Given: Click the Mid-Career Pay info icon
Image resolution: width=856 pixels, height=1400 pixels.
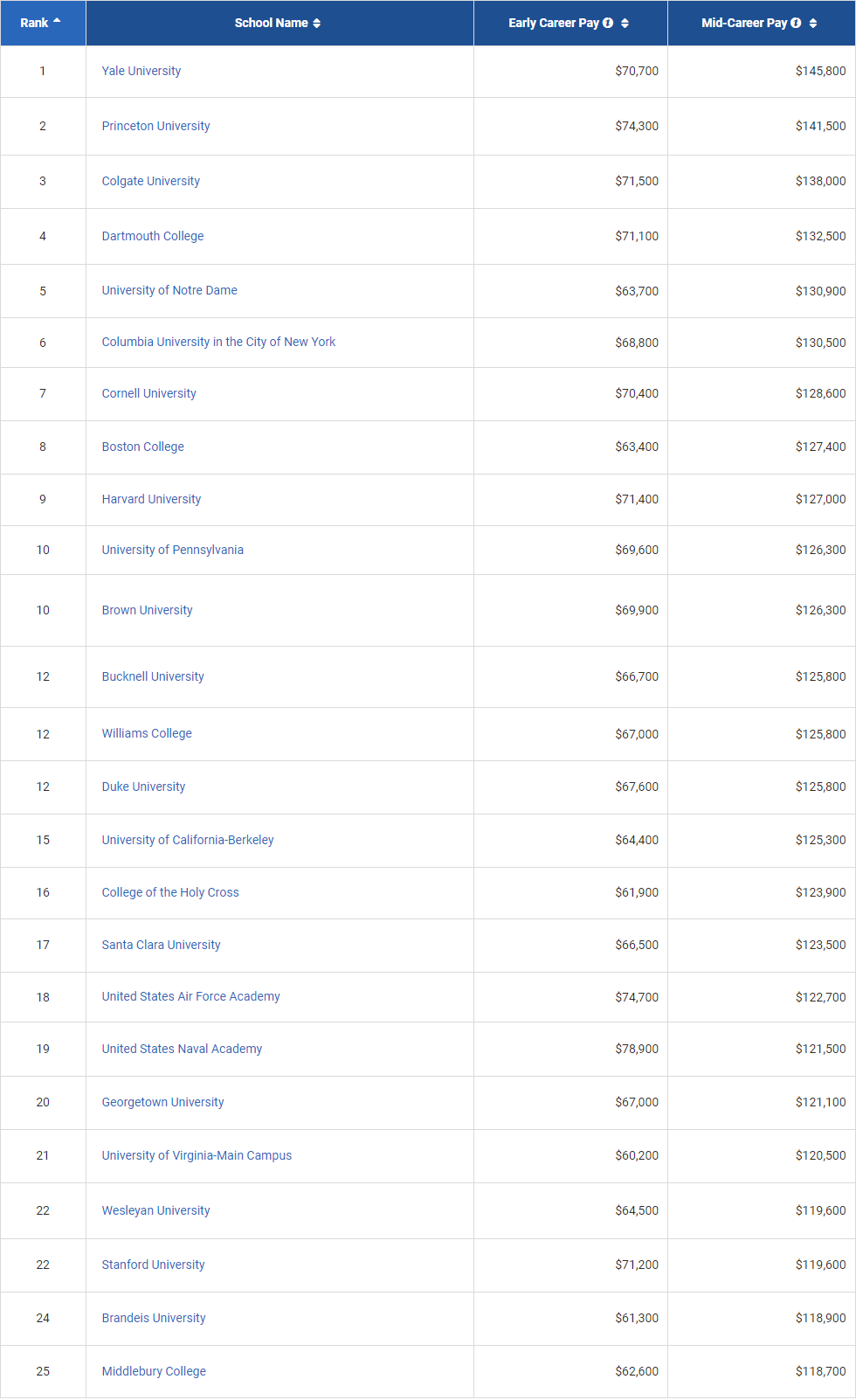Looking at the screenshot, I should (796, 24).
